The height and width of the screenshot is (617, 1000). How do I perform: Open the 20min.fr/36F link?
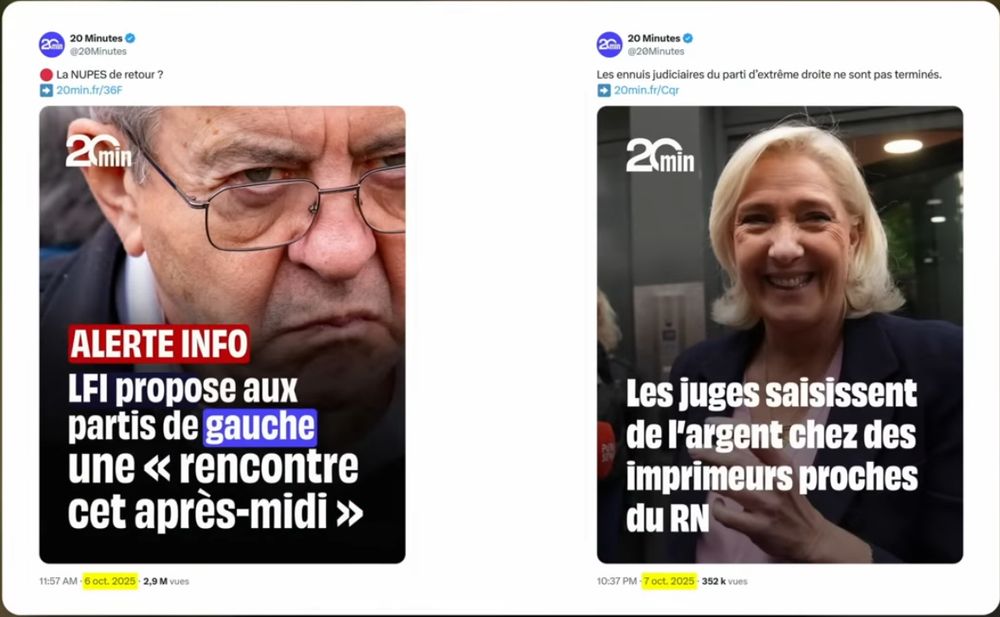click(89, 90)
